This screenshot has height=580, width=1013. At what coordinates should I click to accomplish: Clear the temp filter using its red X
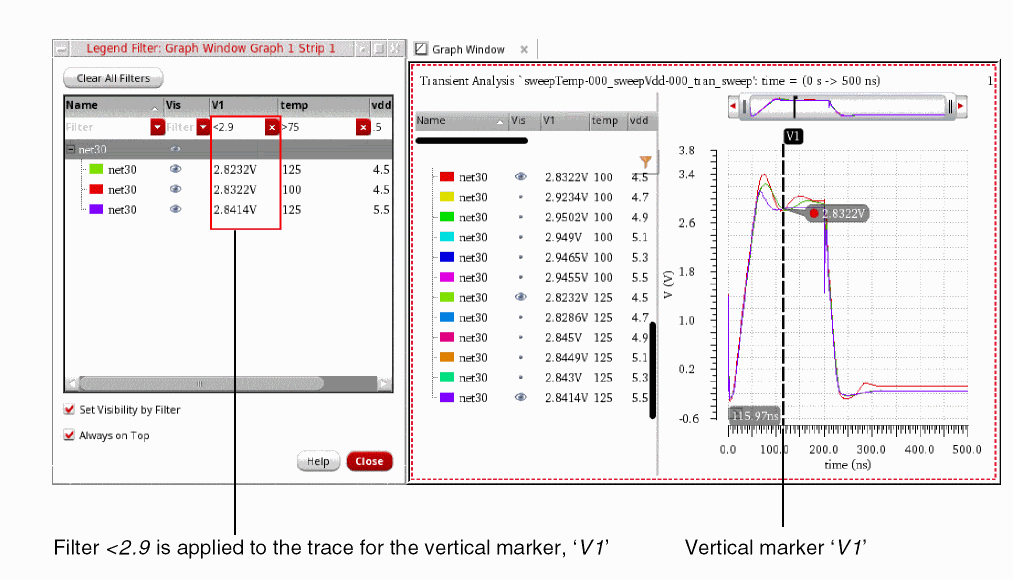363,127
